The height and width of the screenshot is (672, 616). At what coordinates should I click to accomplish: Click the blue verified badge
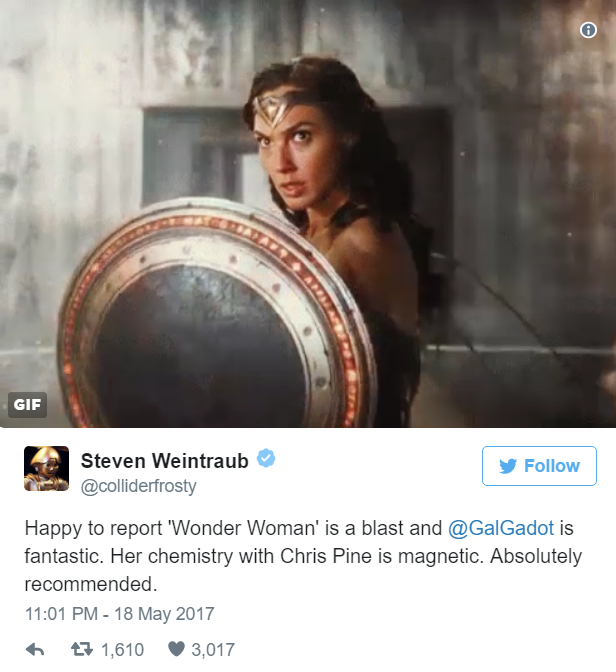tap(266, 458)
